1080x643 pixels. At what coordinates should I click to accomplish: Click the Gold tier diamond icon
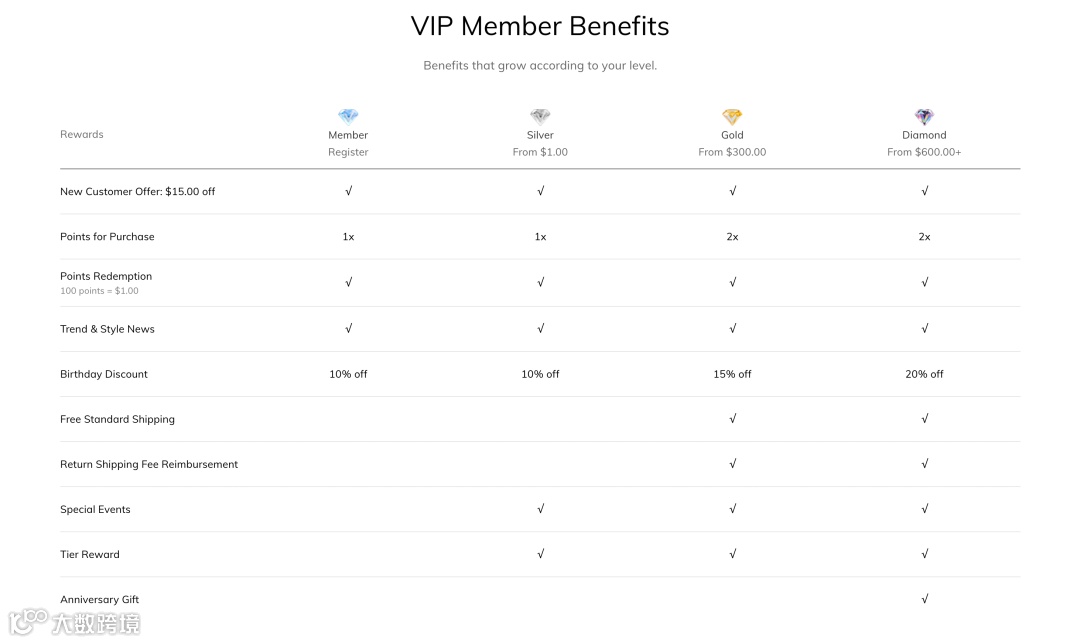point(732,116)
